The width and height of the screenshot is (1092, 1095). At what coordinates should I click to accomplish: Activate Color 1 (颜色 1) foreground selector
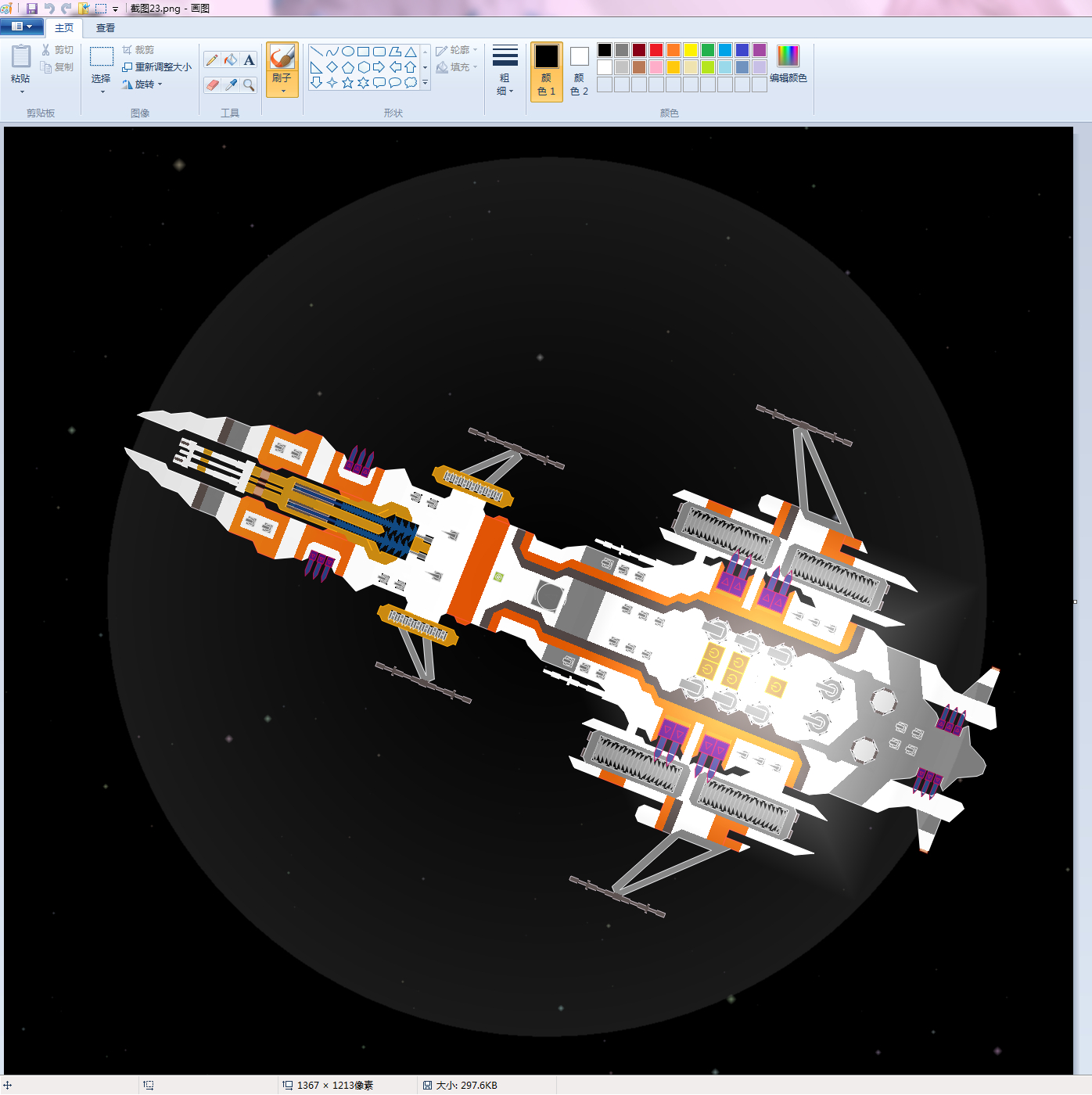coord(547,72)
